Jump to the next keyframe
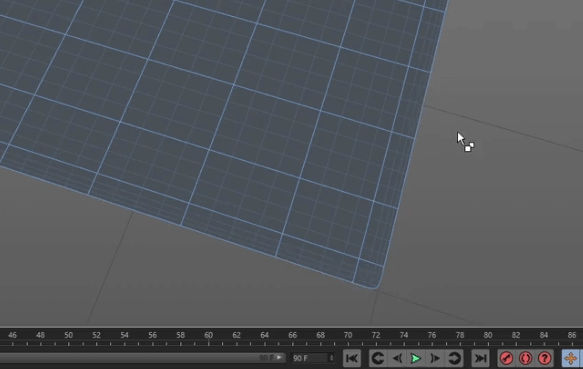 tap(454, 358)
